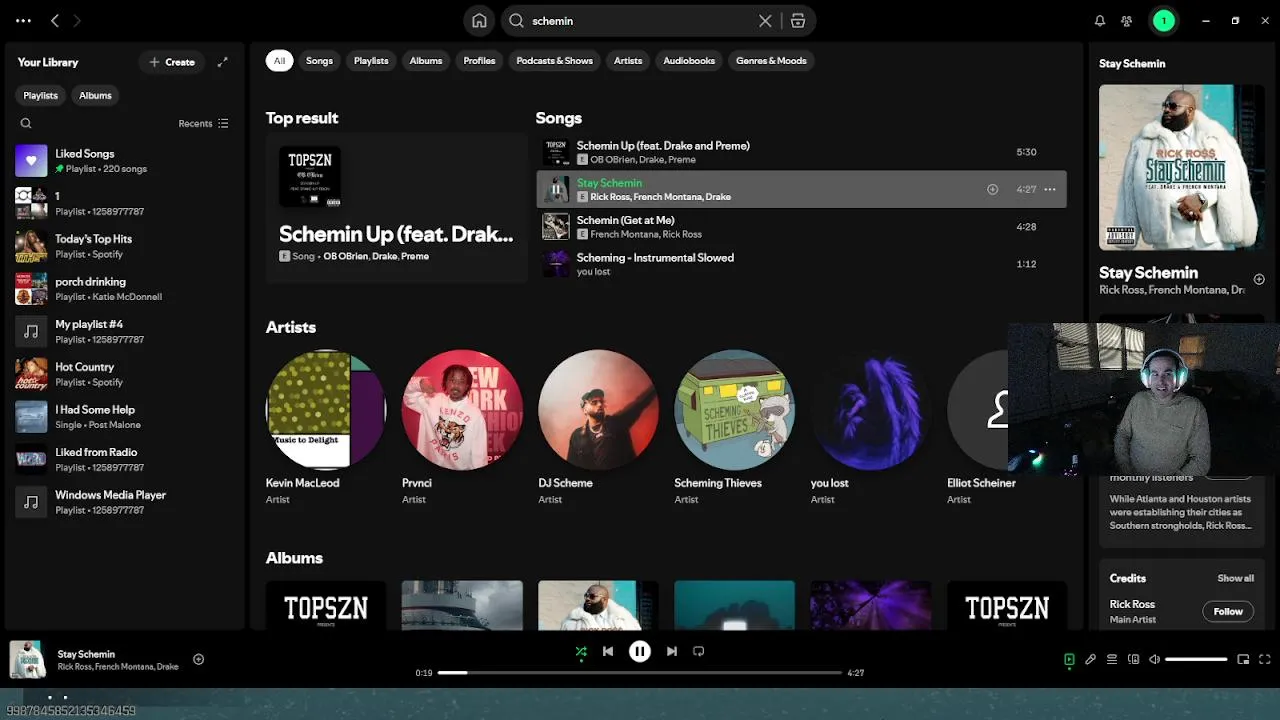
Task: Open the user profile avatar menu
Action: click(1163, 20)
